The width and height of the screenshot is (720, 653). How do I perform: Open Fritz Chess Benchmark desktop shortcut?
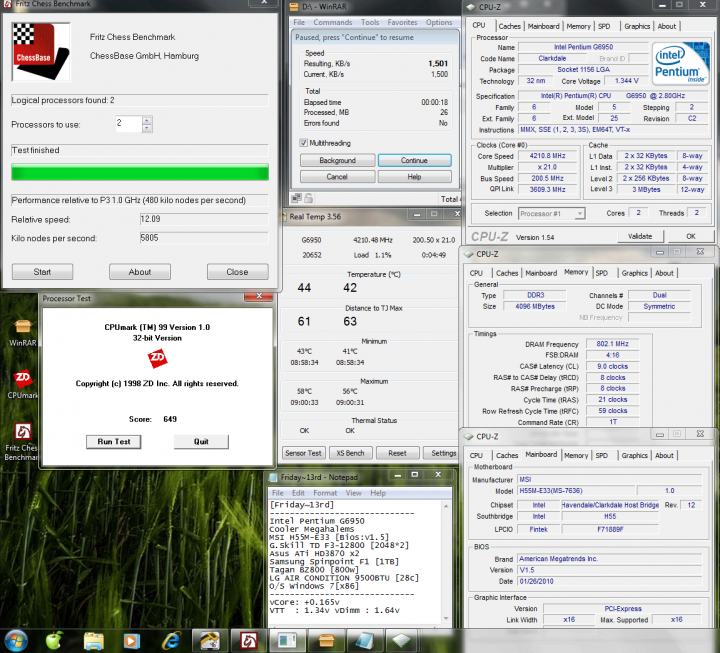click(22, 442)
